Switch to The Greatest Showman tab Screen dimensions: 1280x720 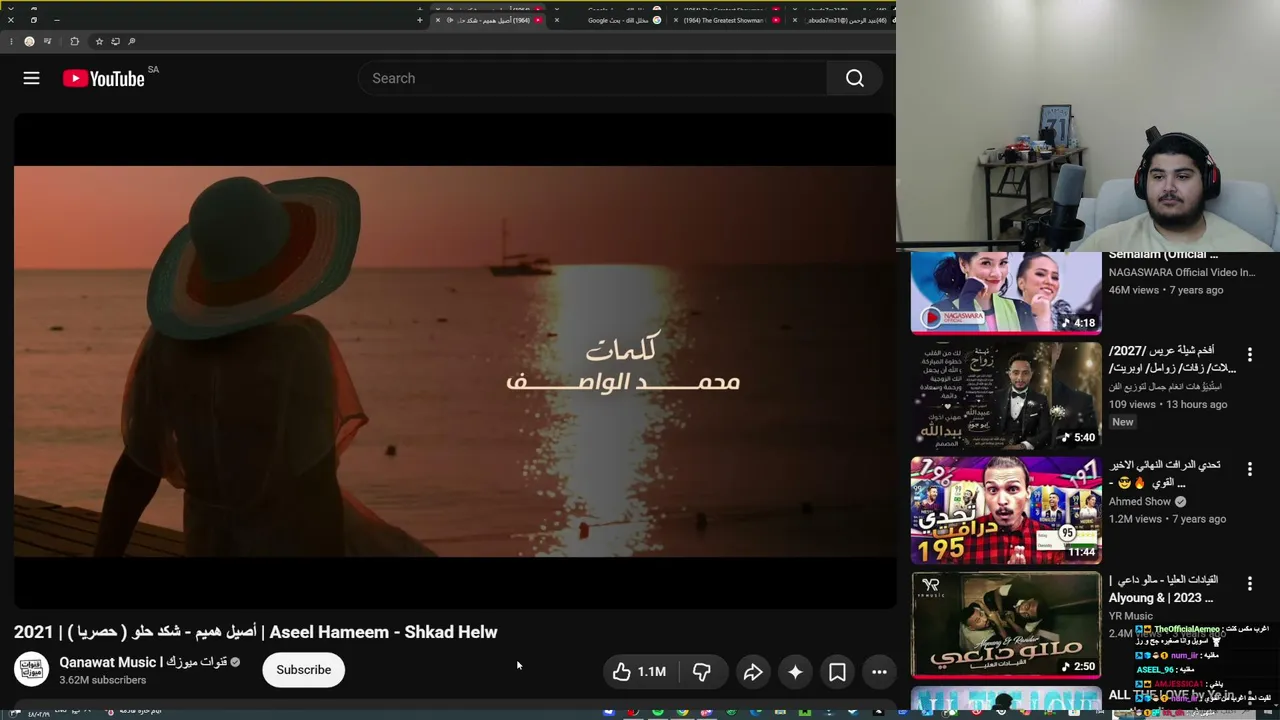pos(727,20)
